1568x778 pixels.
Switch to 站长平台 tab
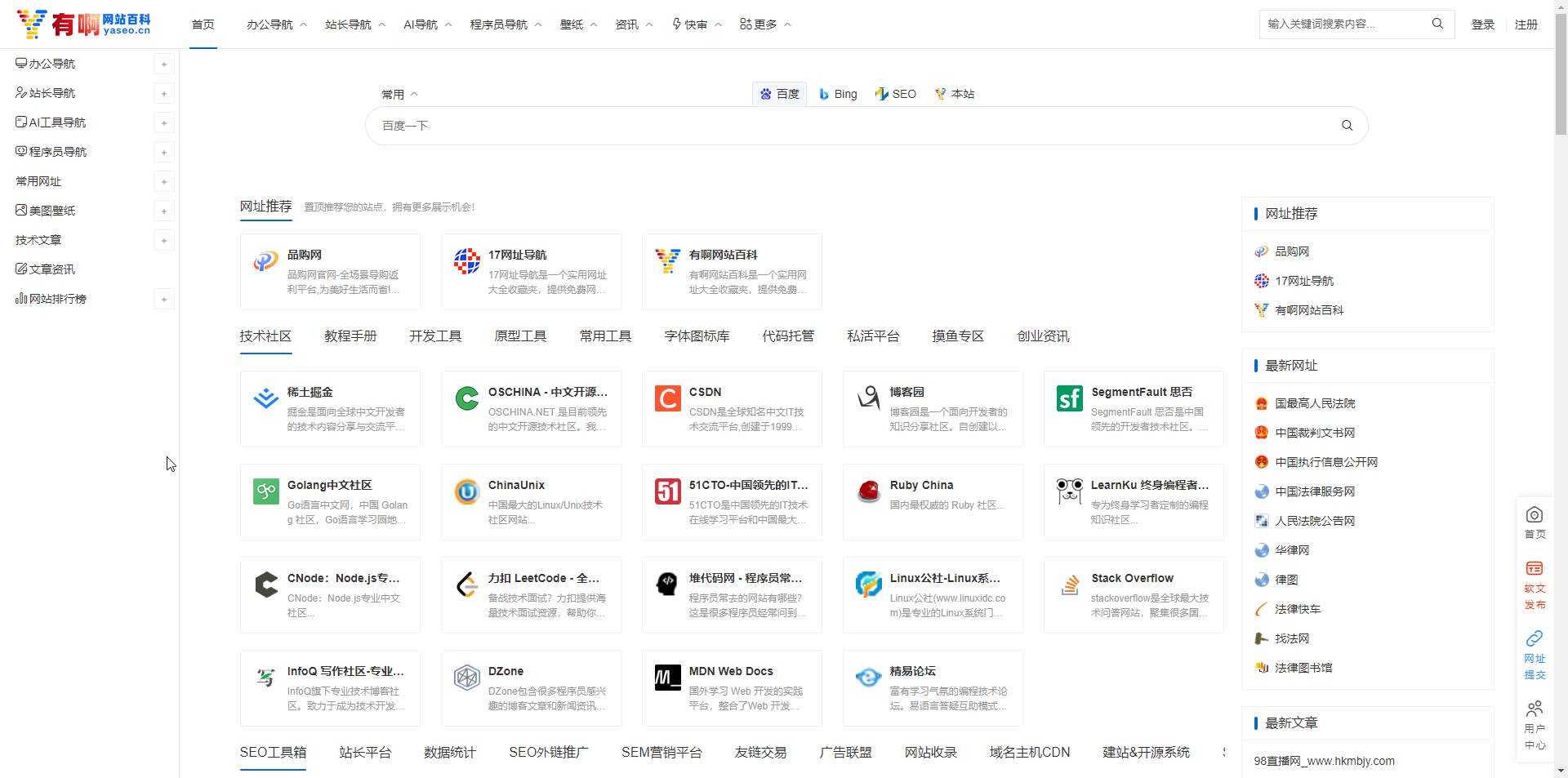[x=365, y=753]
